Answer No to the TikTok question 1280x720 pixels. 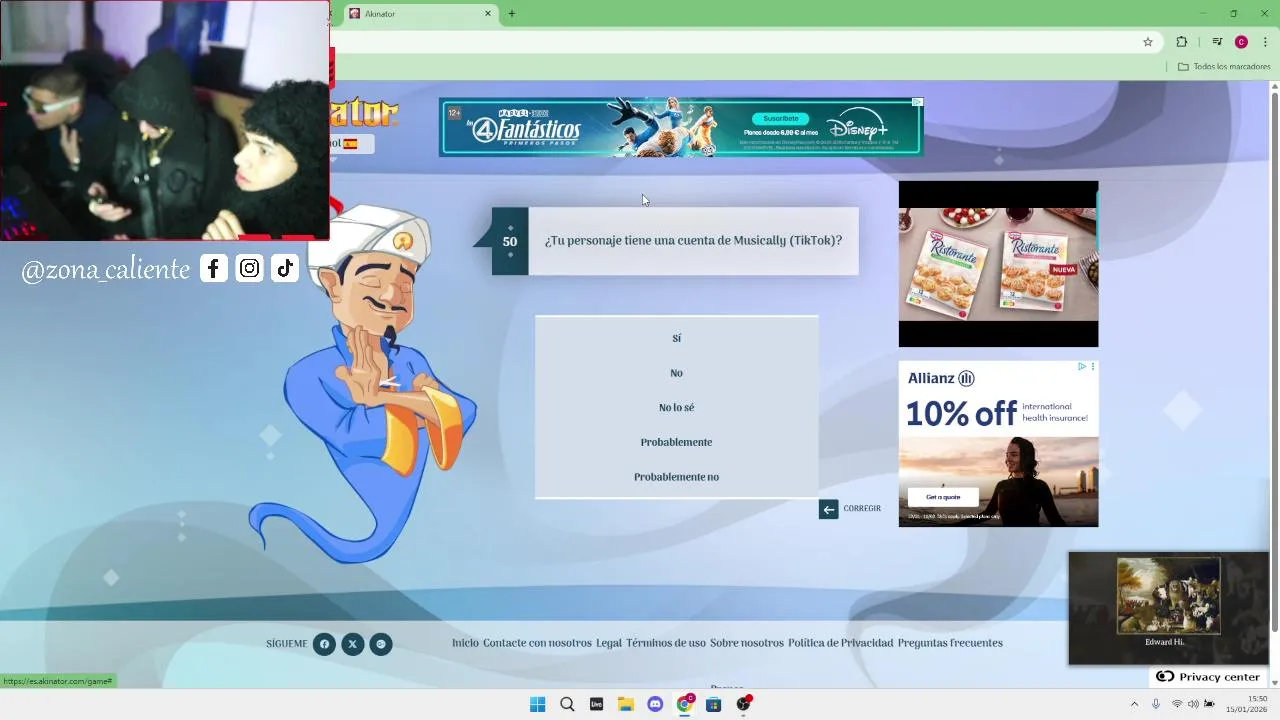(x=676, y=373)
